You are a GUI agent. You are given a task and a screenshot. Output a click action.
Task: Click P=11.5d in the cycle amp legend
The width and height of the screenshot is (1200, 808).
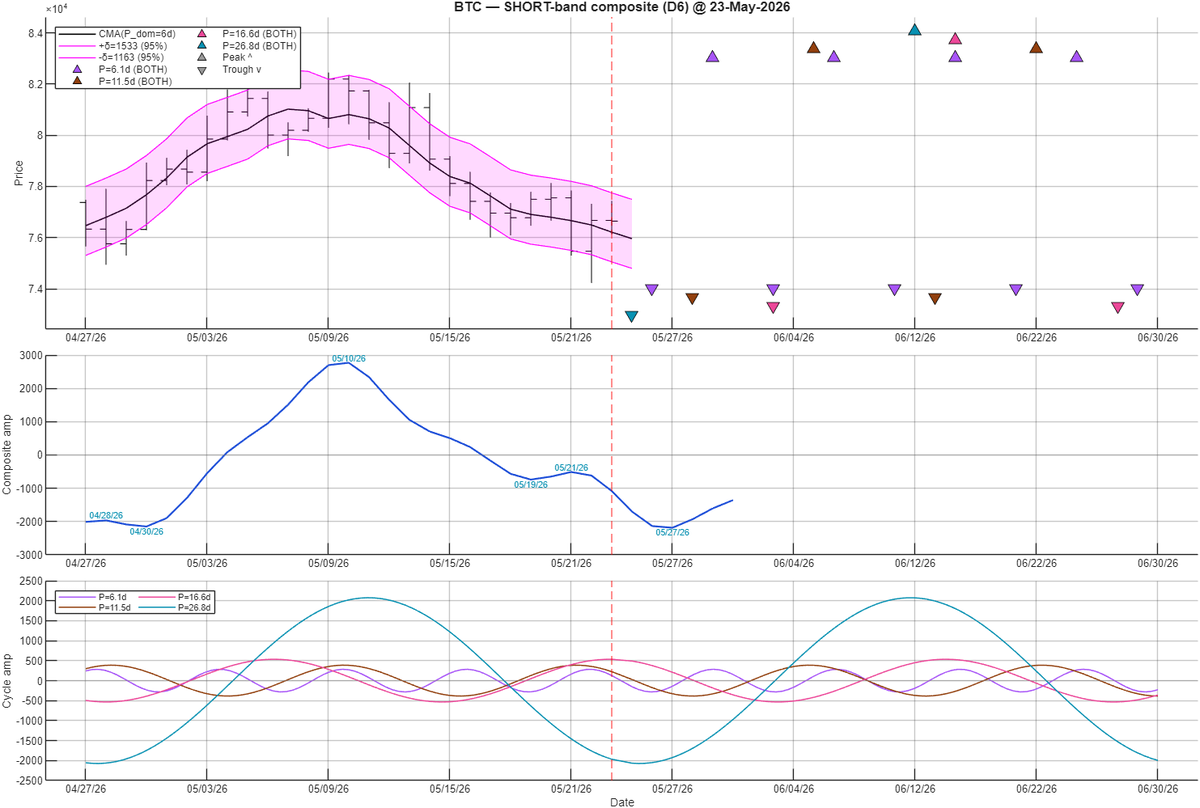click(x=97, y=607)
